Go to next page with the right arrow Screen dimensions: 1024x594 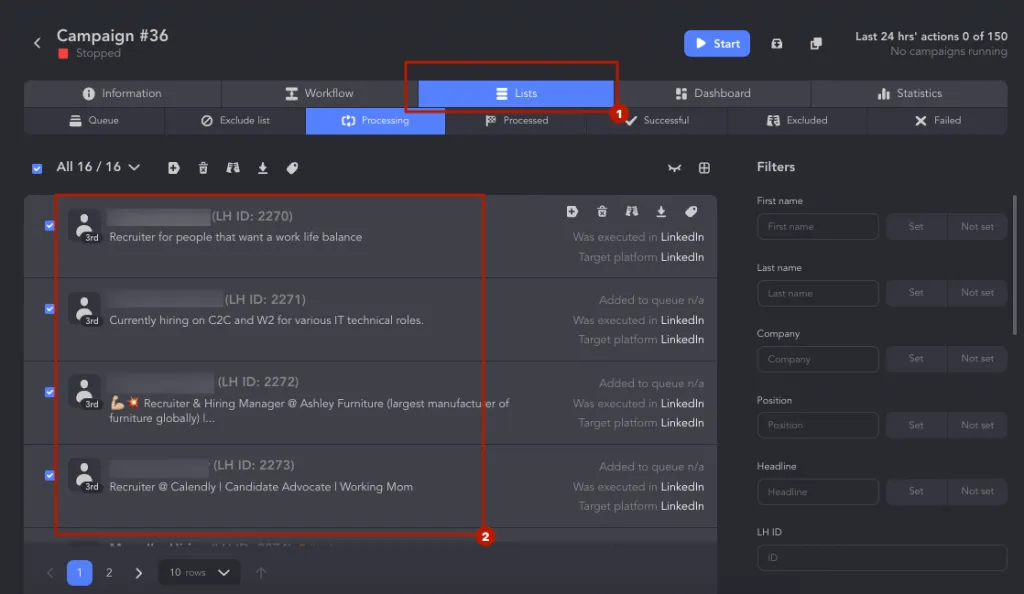pyautogui.click(x=138, y=573)
